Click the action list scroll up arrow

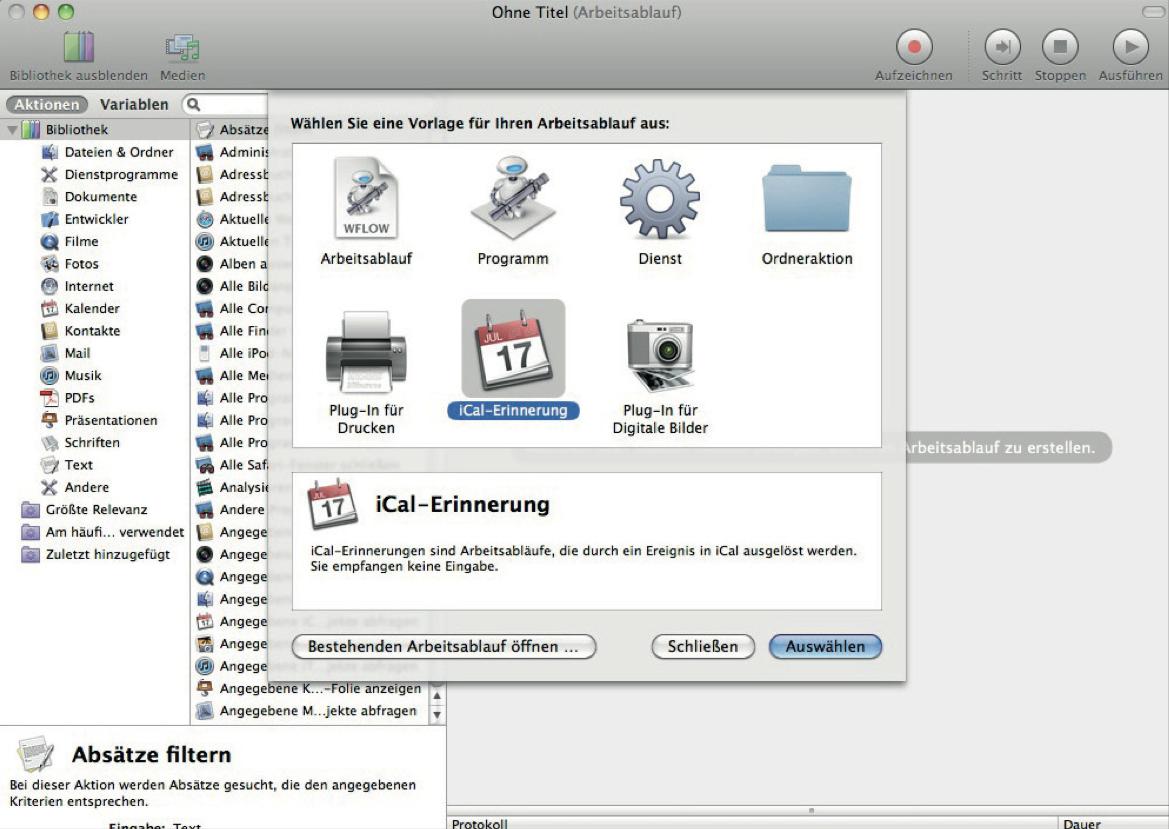(x=438, y=696)
